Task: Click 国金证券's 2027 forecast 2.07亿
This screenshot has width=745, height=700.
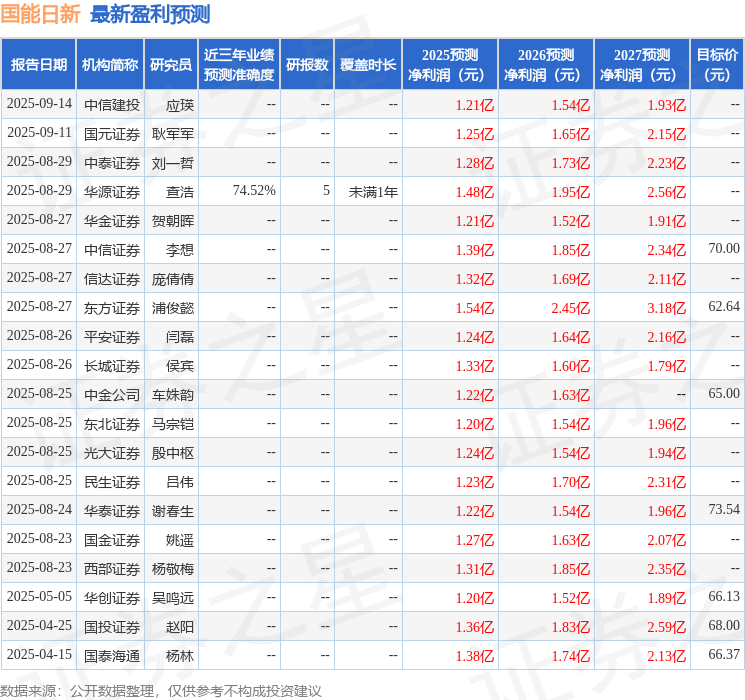Action: pos(667,540)
